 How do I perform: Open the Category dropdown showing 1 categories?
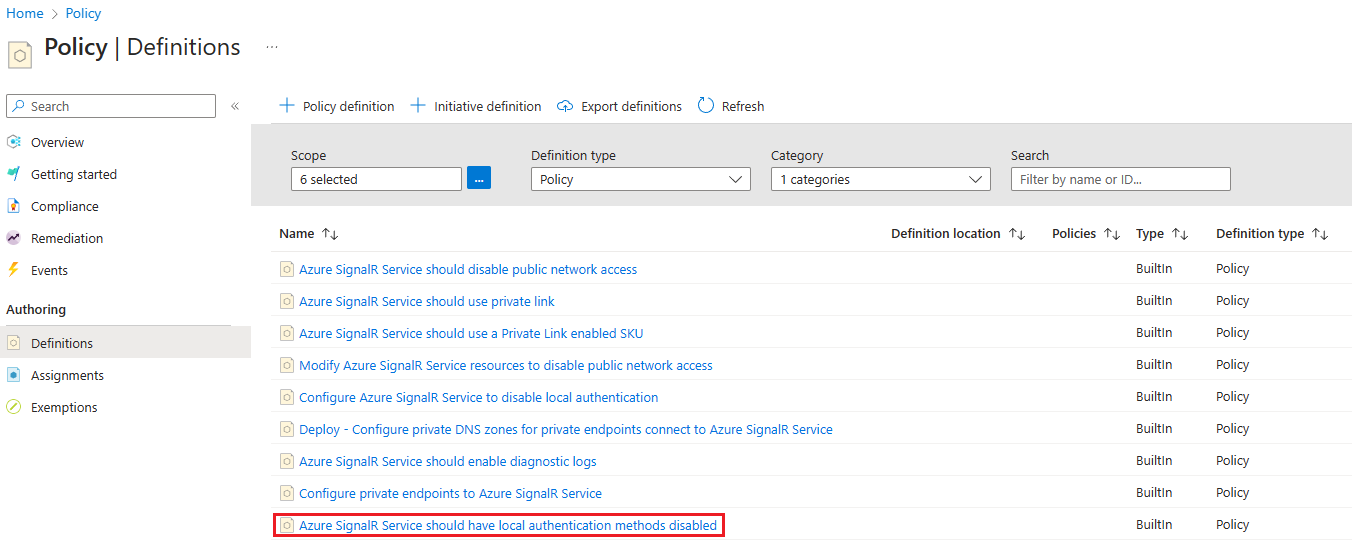tap(880, 179)
